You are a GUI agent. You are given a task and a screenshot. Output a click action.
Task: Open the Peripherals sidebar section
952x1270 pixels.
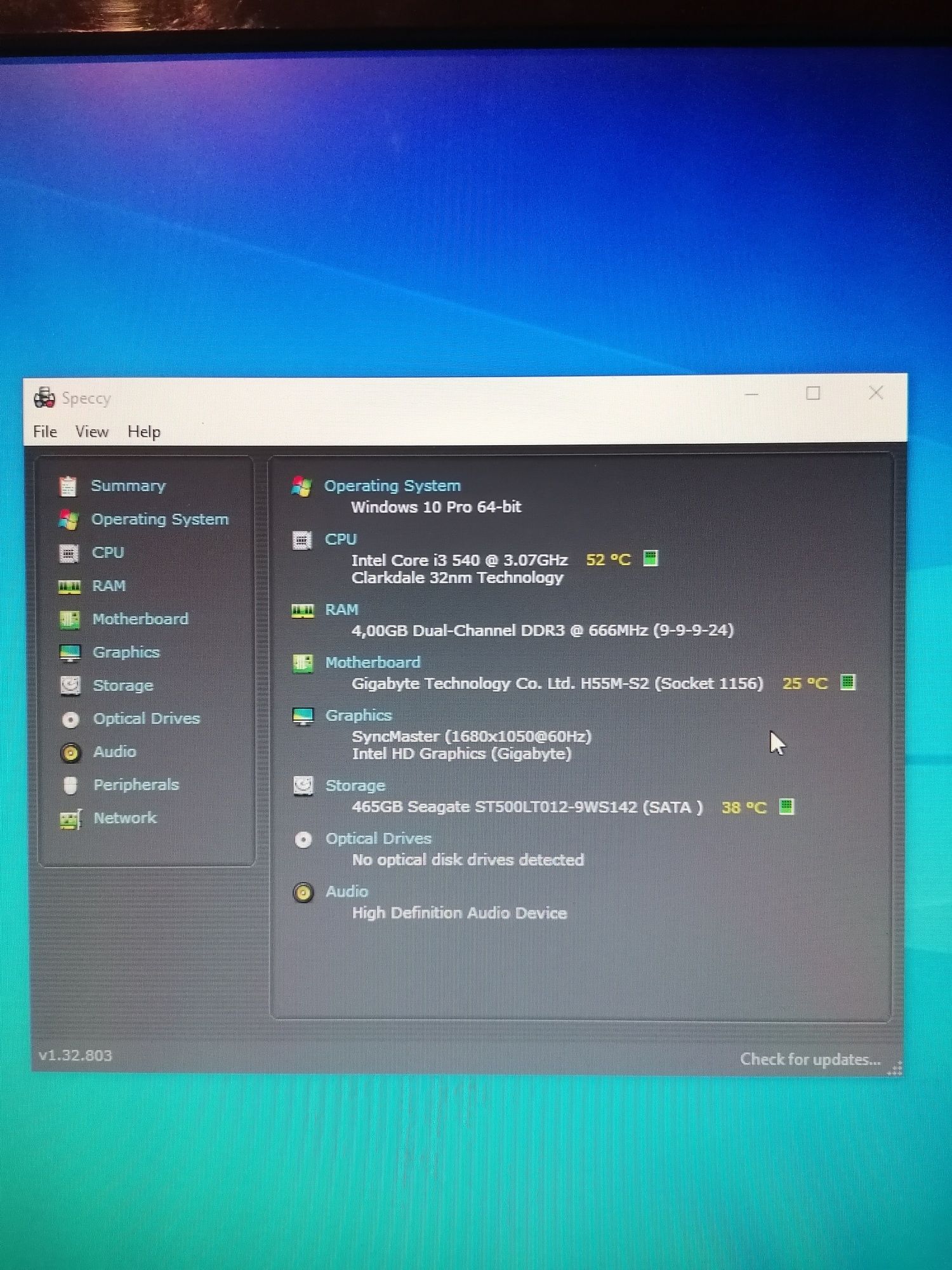pos(136,785)
